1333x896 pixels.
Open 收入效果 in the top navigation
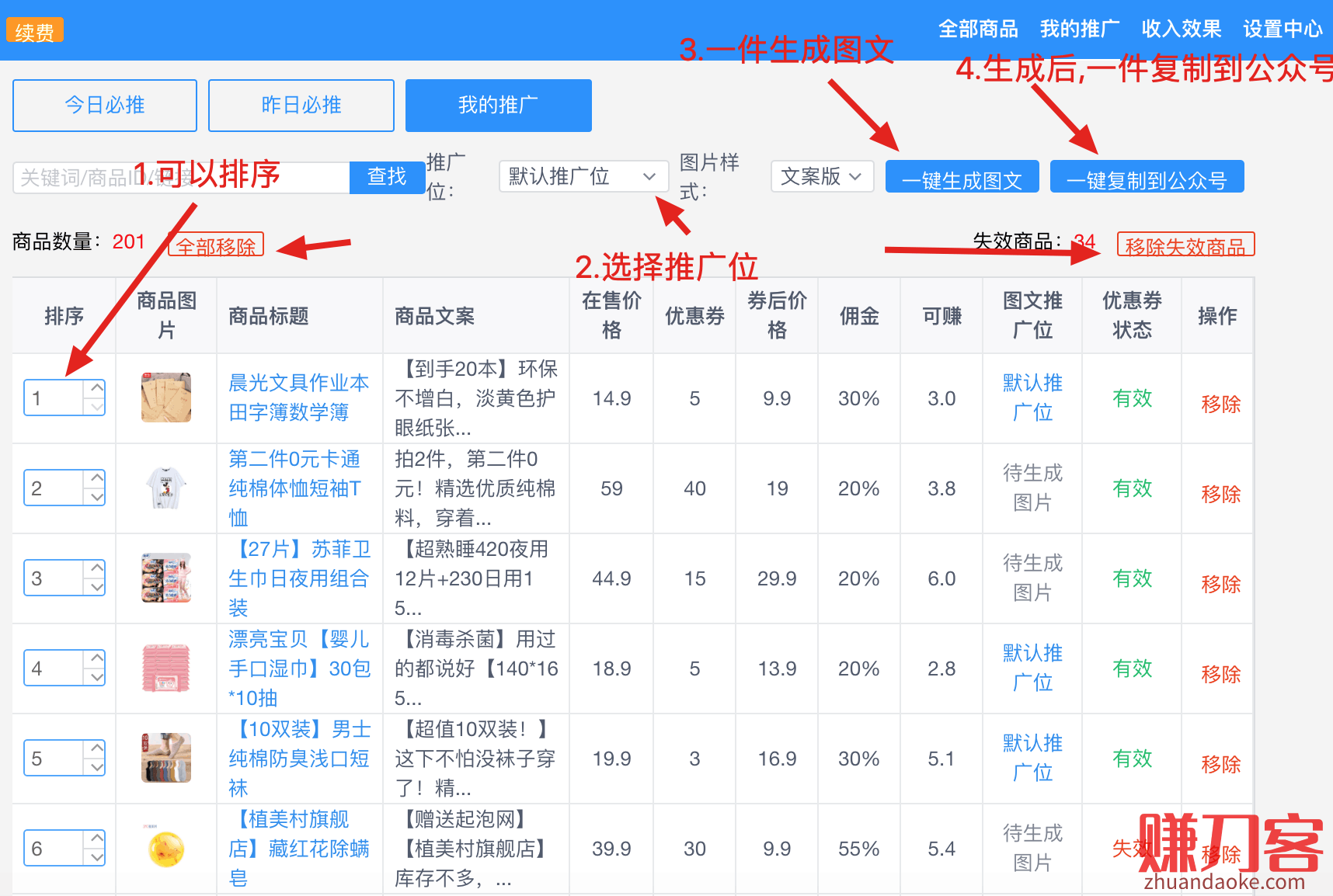(1181, 30)
